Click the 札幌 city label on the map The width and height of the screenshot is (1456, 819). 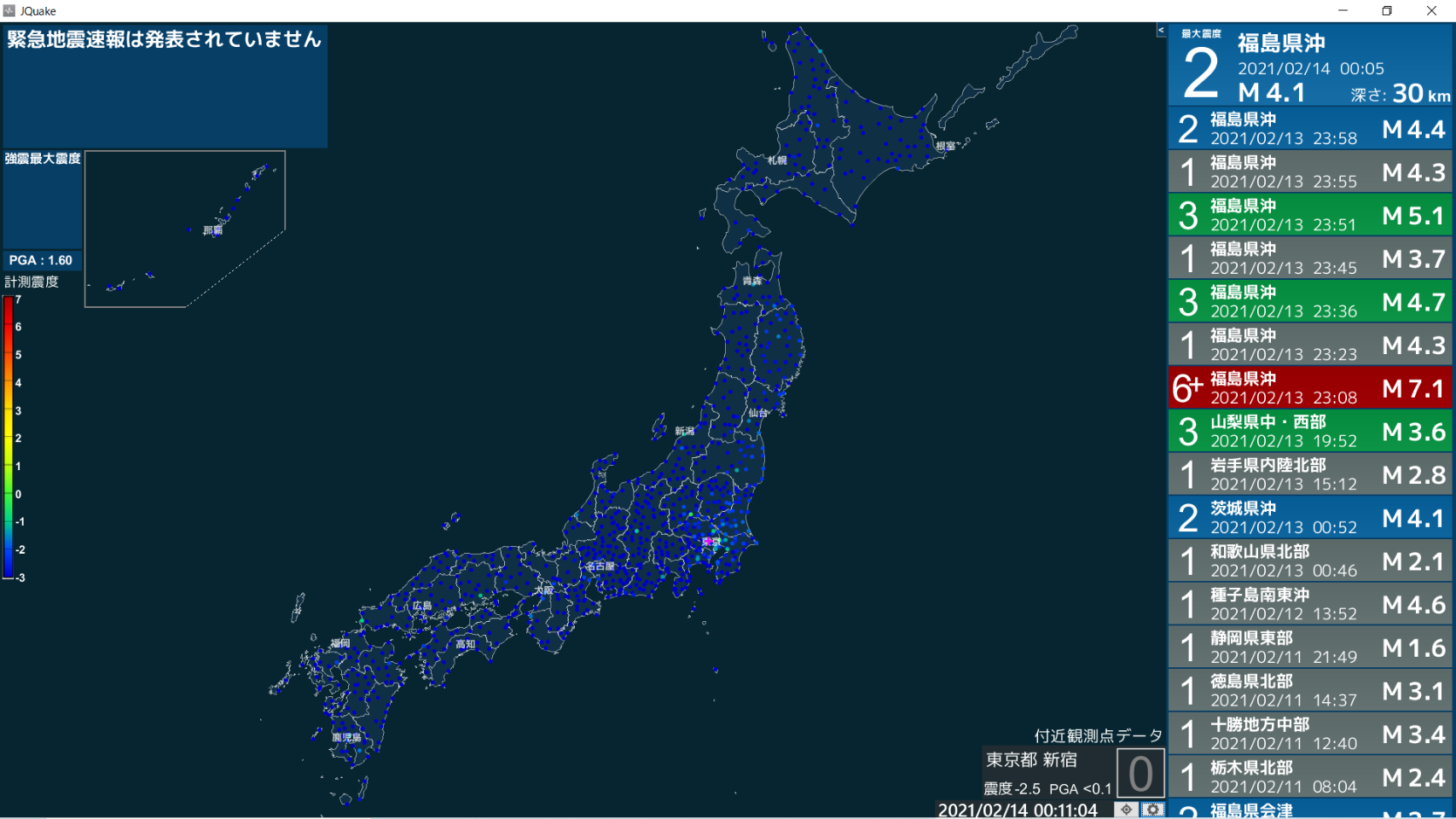(776, 160)
